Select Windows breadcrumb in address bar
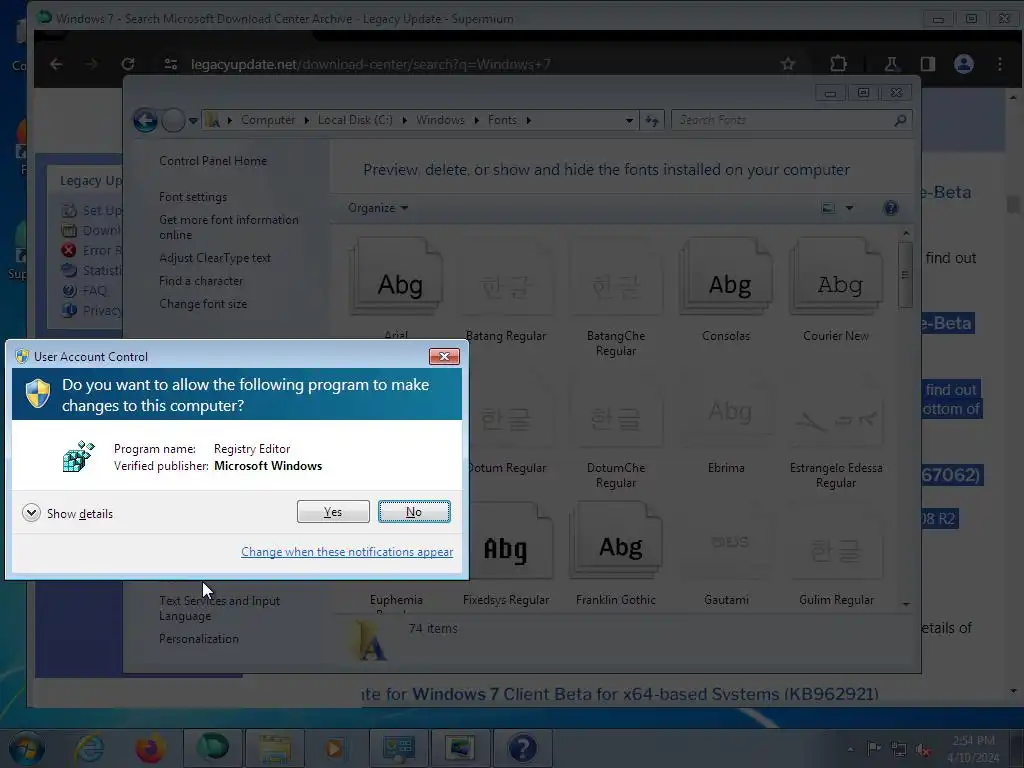 point(440,120)
